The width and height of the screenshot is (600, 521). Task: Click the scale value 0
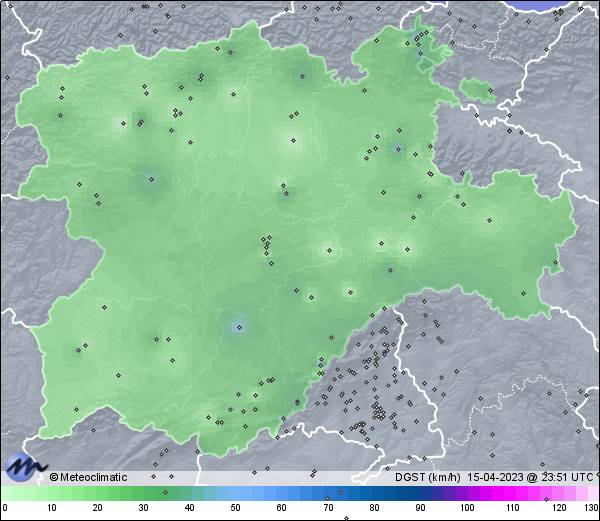click(x=5, y=508)
